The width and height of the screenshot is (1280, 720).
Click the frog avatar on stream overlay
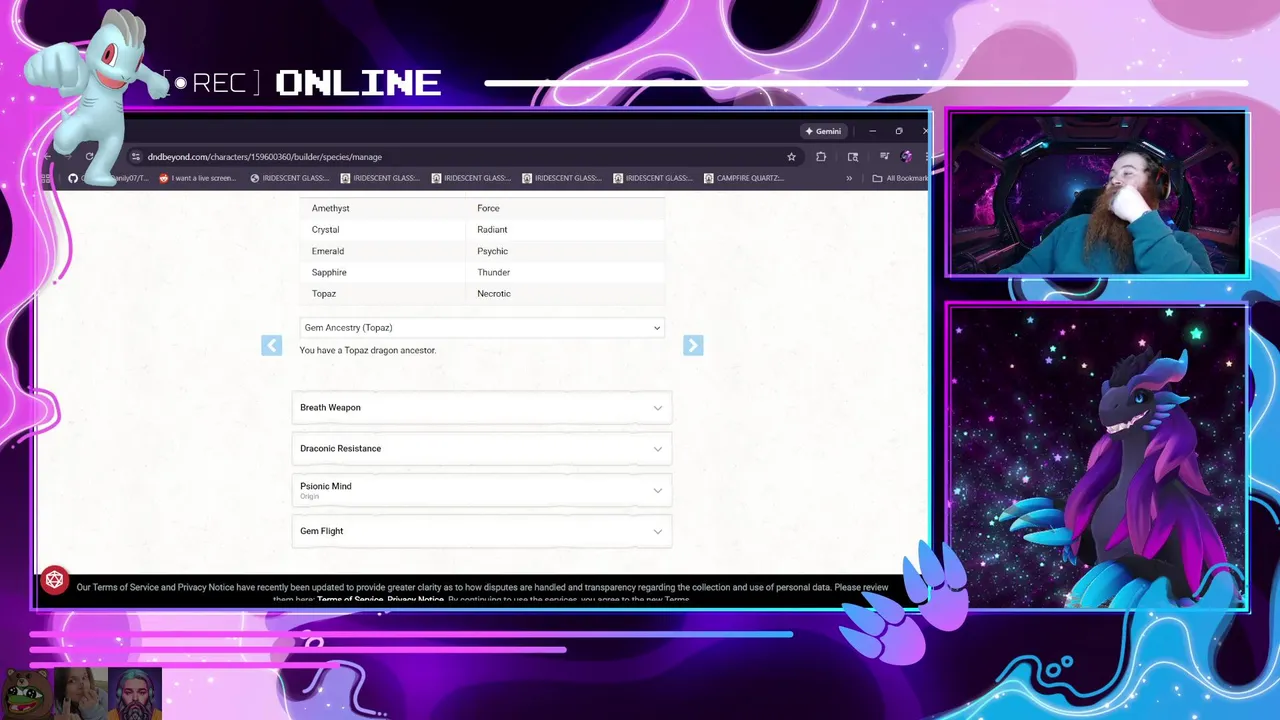(x=25, y=693)
